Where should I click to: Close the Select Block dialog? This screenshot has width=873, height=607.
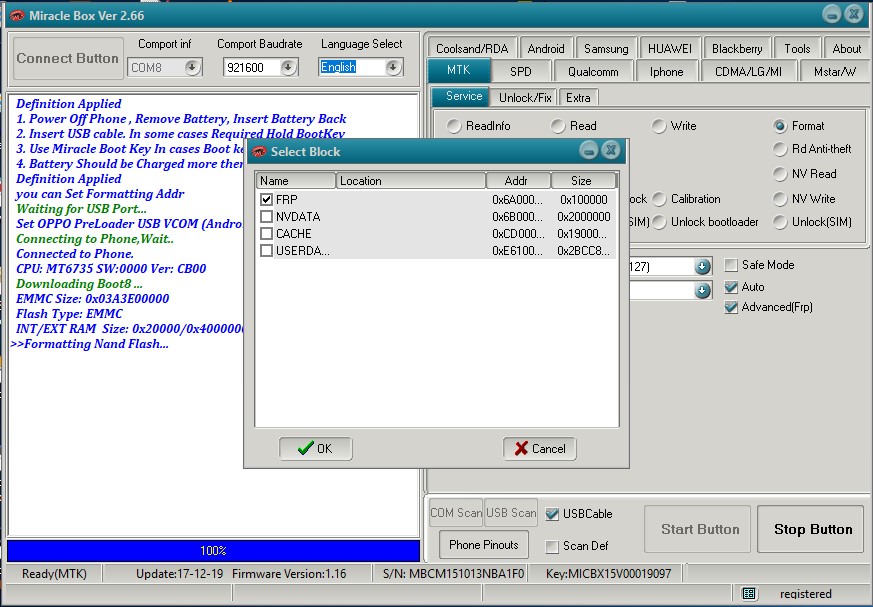[x=611, y=150]
